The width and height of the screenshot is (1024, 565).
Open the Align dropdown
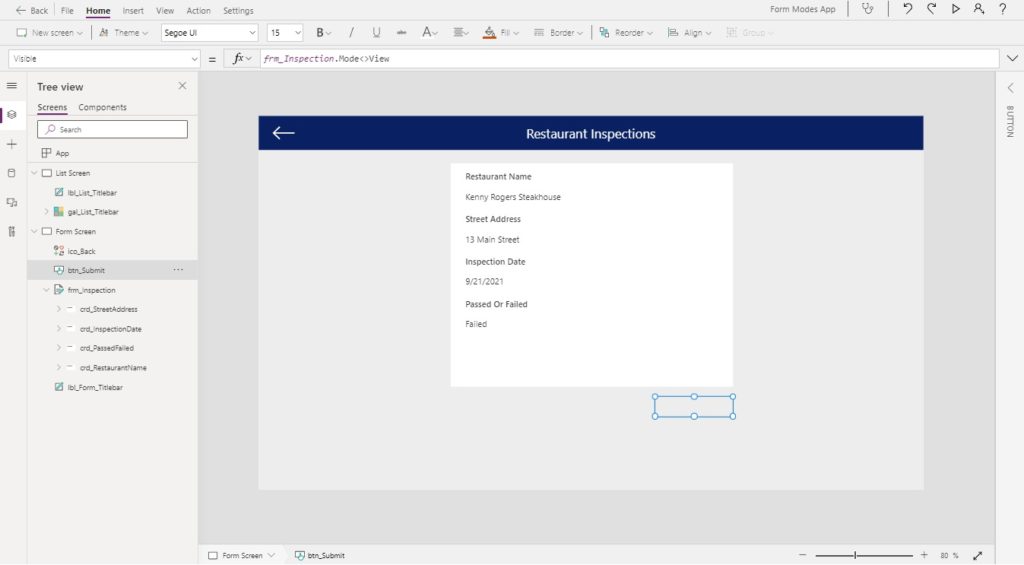point(689,33)
